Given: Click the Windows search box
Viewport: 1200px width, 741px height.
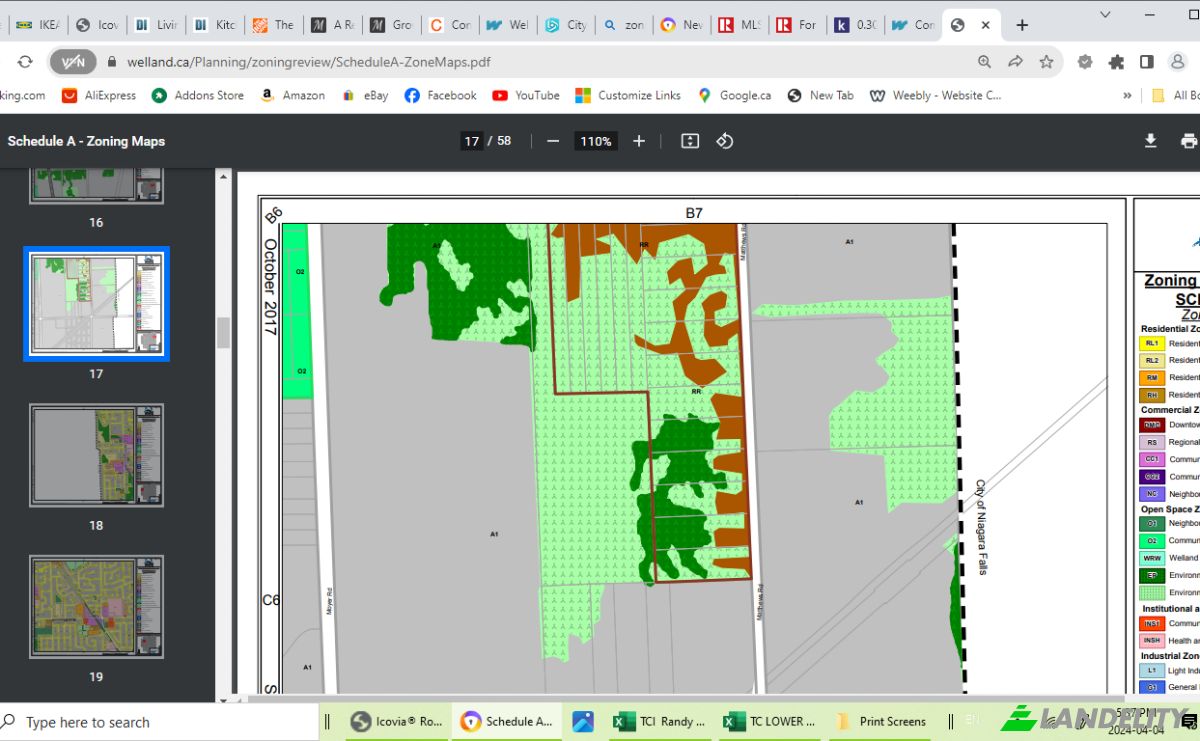Looking at the screenshot, I should tap(160, 722).
